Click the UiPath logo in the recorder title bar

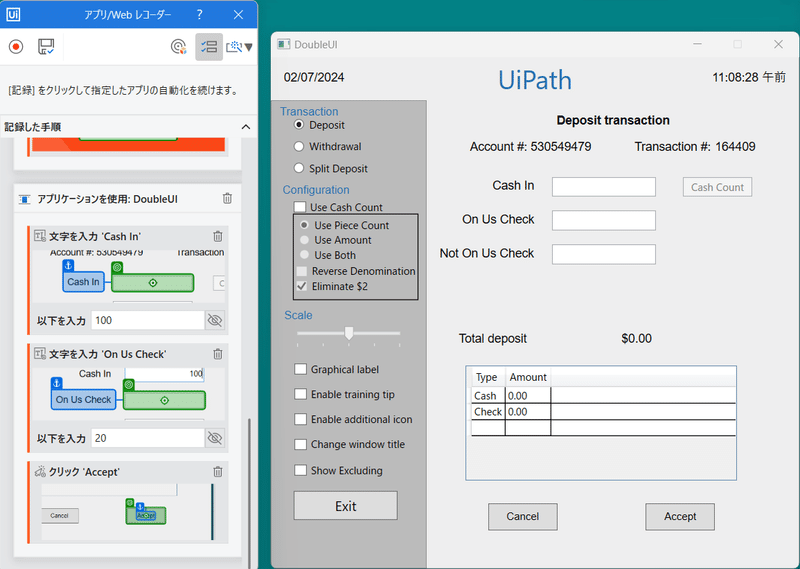click(13, 14)
